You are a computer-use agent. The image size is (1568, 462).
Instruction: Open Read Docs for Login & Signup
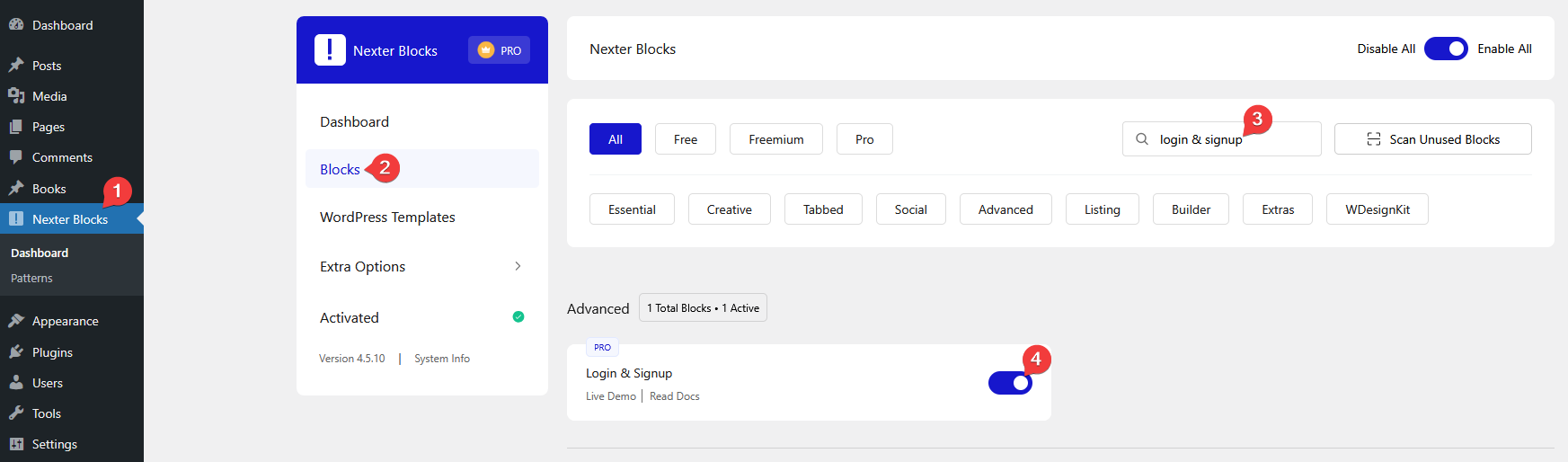point(674,396)
